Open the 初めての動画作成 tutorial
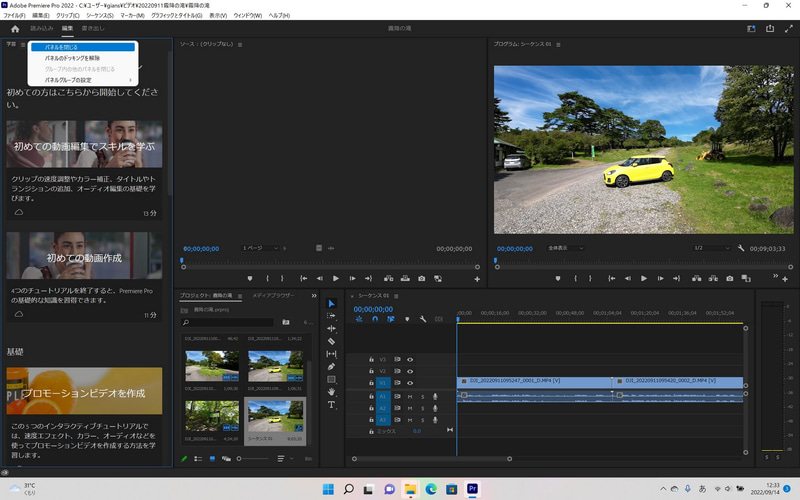800x500 pixels. coord(84,258)
